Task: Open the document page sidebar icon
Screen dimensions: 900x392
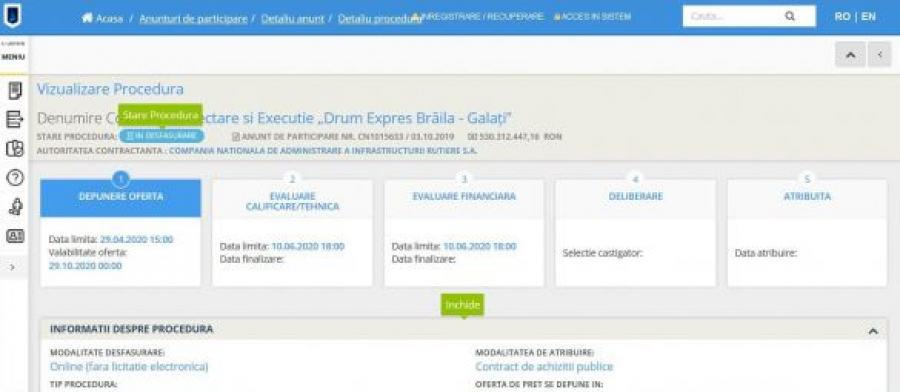Action: click(x=15, y=91)
